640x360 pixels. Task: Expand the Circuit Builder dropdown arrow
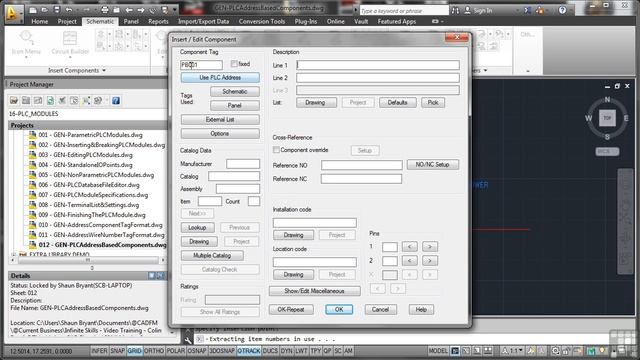click(x=70, y=57)
